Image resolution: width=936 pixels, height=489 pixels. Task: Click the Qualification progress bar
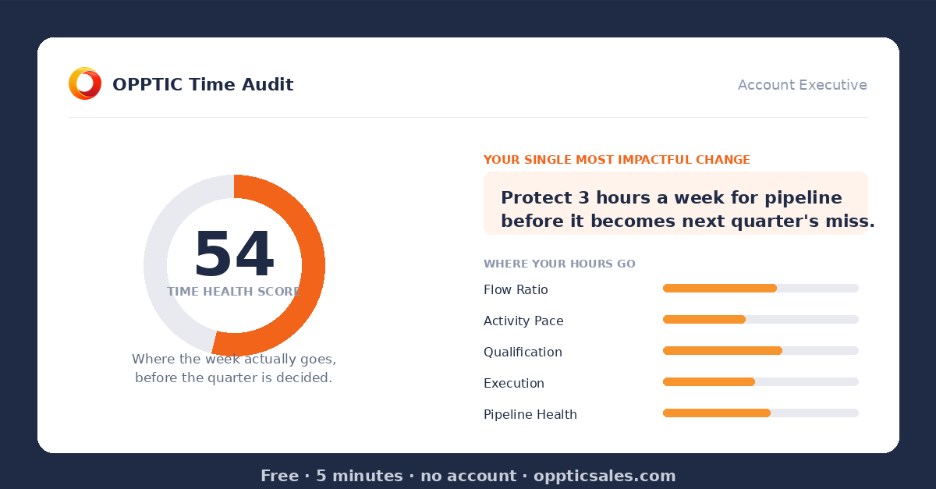click(760, 350)
